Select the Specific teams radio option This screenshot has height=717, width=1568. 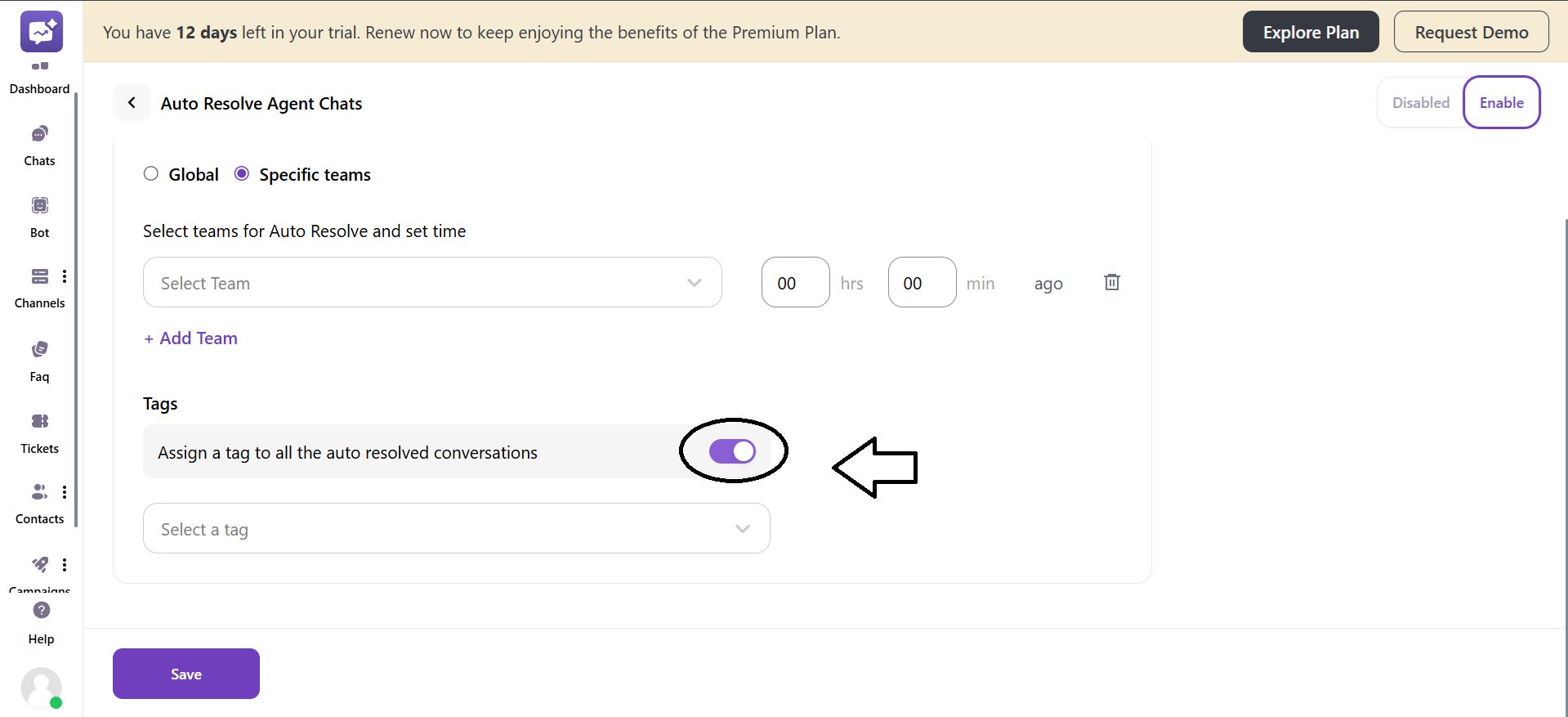click(242, 173)
